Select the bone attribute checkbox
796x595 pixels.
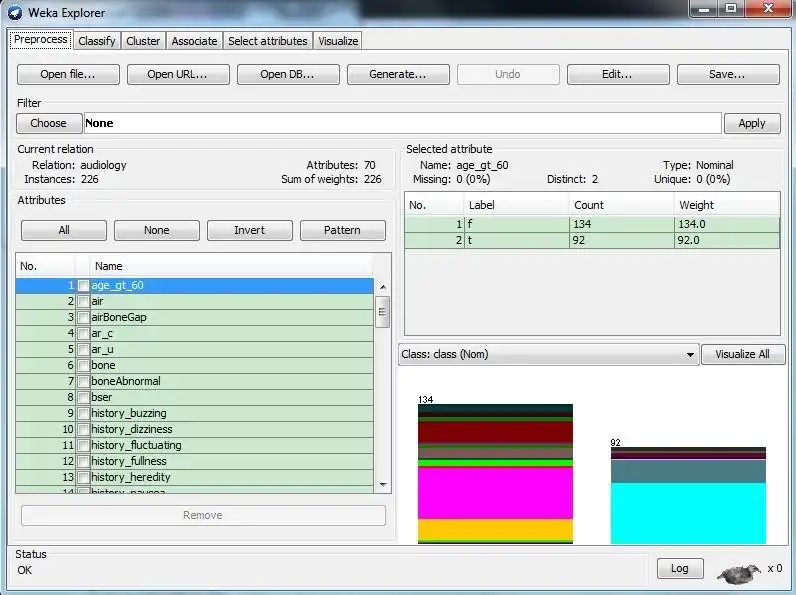[x=83, y=366]
